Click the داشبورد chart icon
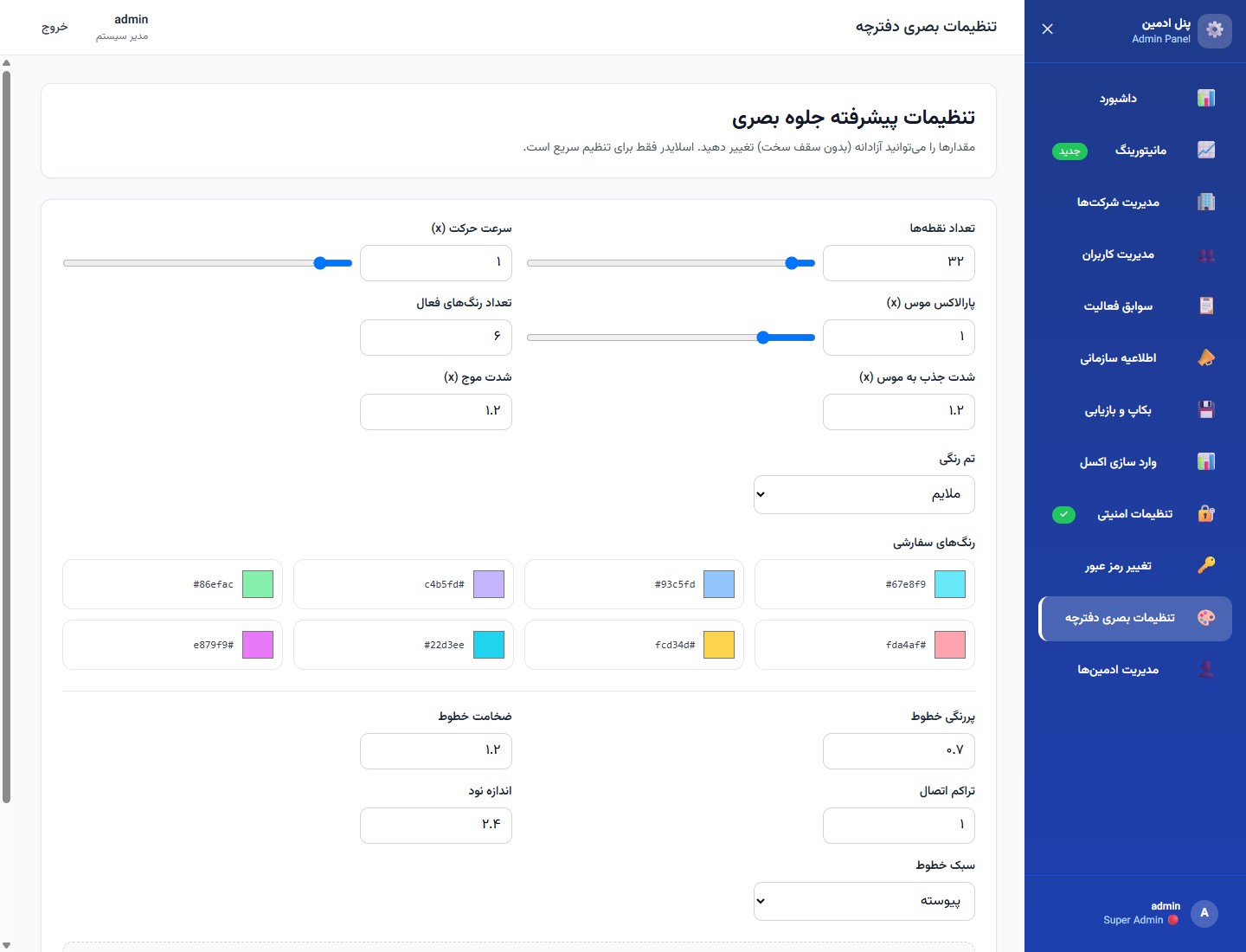 pyautogui.click(x=1206, y=99)
